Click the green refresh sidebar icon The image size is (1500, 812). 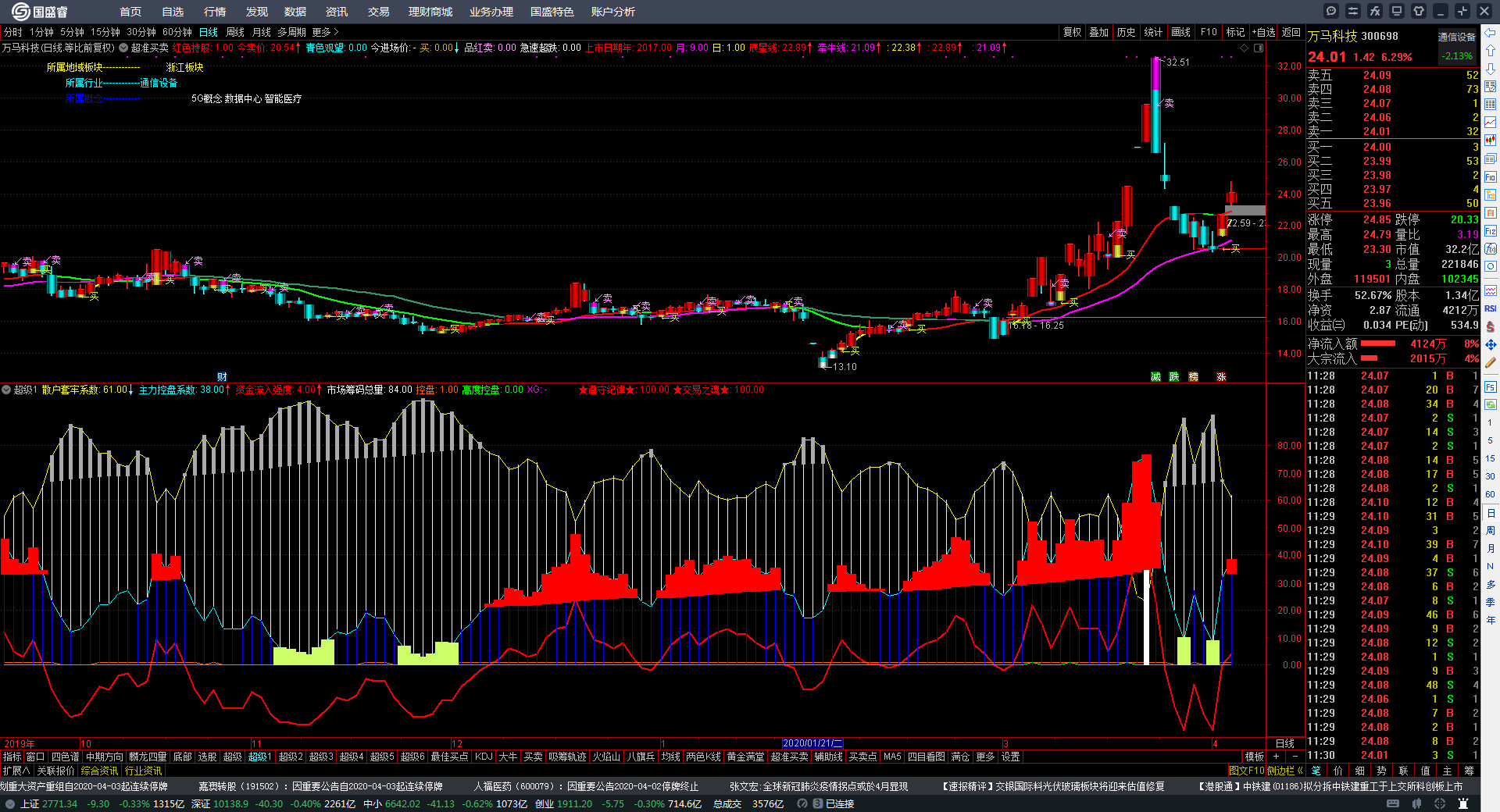tap(1491, 404)
